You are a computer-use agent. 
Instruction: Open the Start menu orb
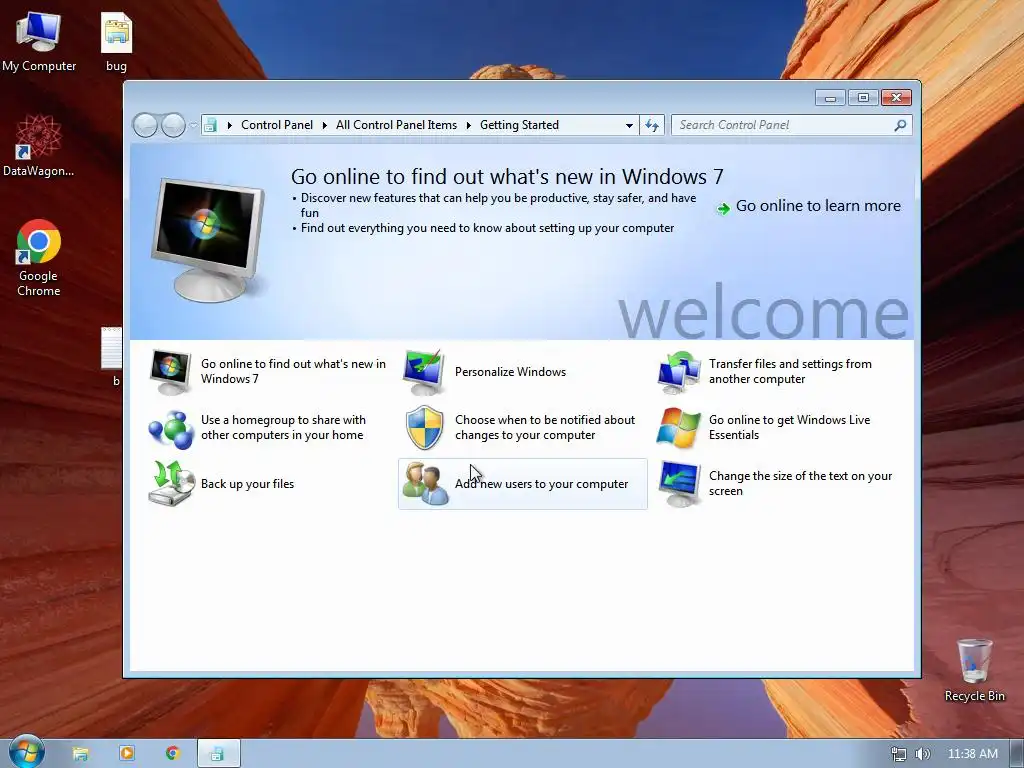26,751
